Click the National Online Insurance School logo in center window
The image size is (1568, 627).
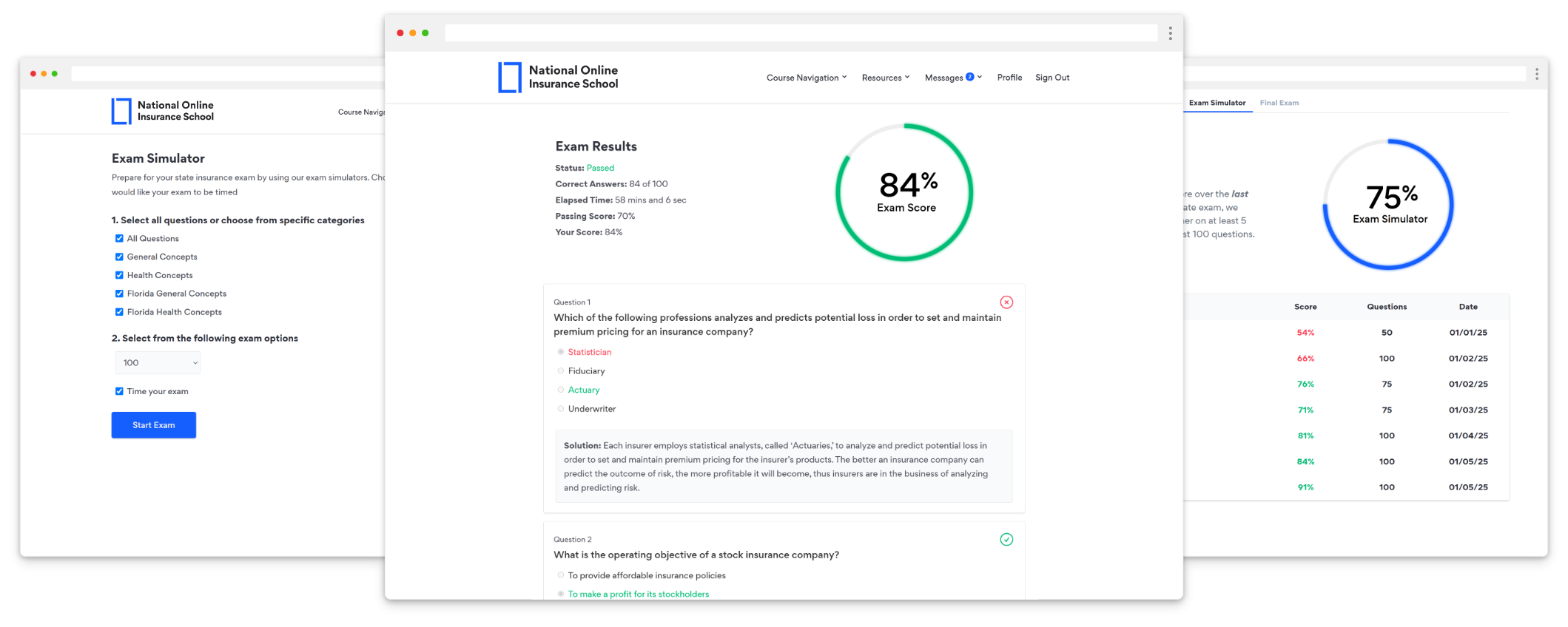559,77
